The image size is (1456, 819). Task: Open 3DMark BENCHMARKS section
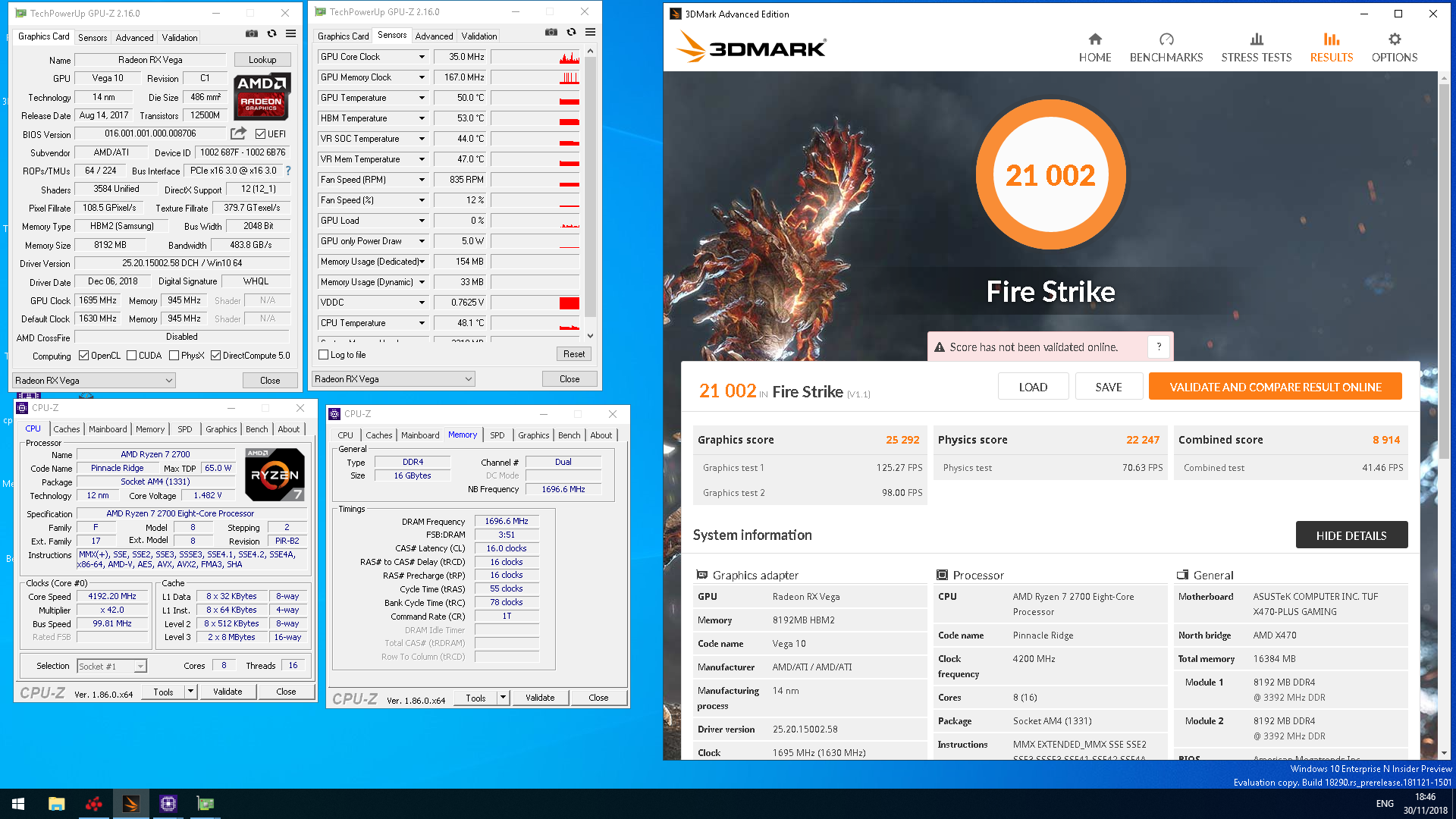click(x=1166, y=48)
